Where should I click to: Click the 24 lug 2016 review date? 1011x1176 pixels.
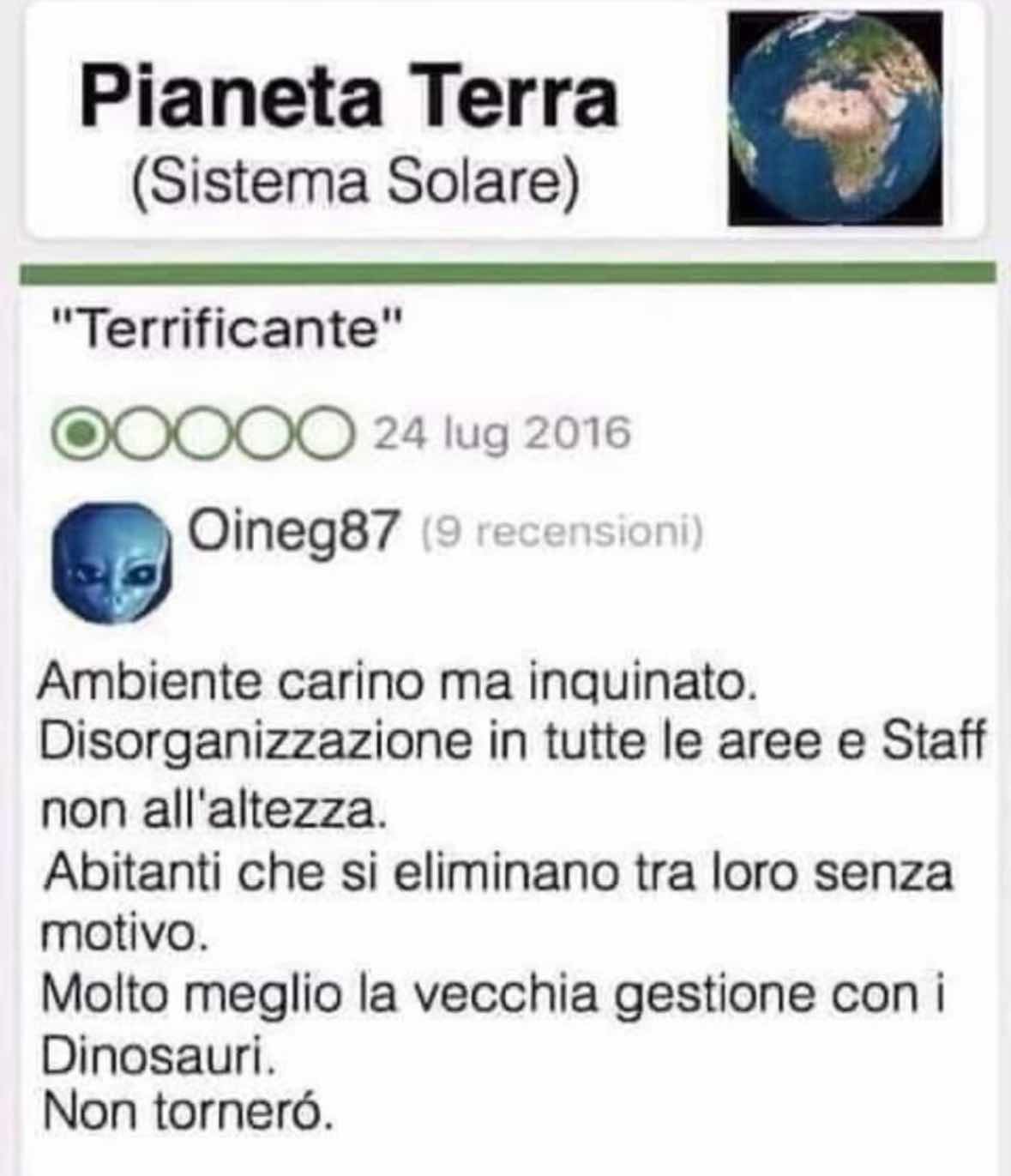(502, 433)
